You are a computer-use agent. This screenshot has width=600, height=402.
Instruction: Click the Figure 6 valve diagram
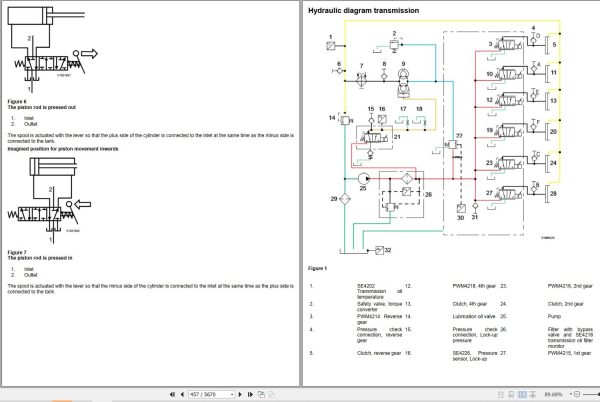[x=52, y=50]
